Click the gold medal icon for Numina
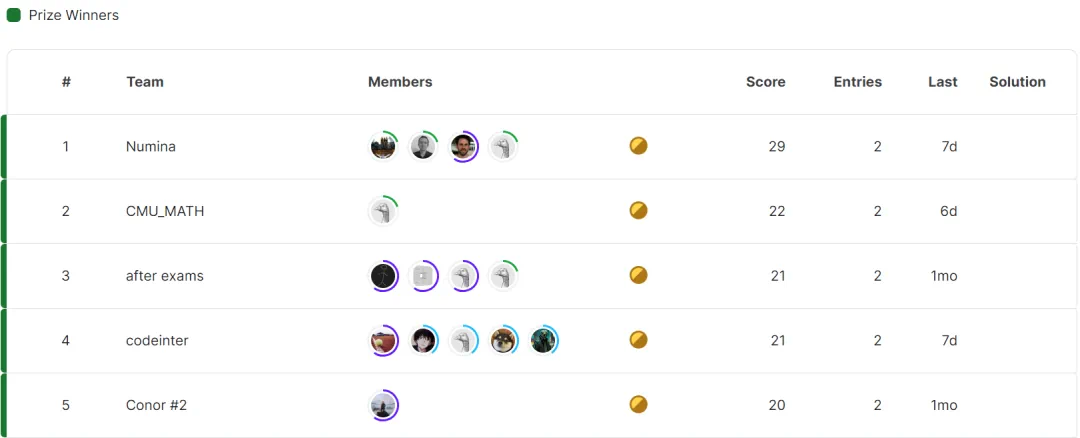This screenshot has height=438, width=1080. (638, 146)
